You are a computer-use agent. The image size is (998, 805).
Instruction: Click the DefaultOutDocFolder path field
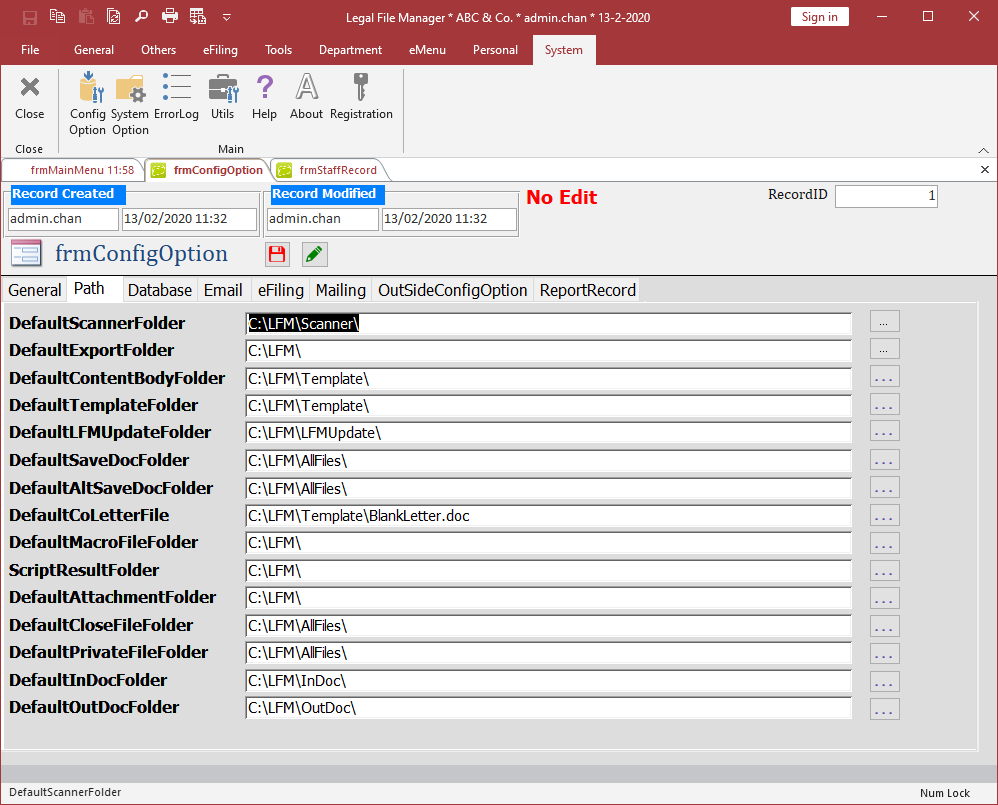pyautogui.click(x=549, y=708)
